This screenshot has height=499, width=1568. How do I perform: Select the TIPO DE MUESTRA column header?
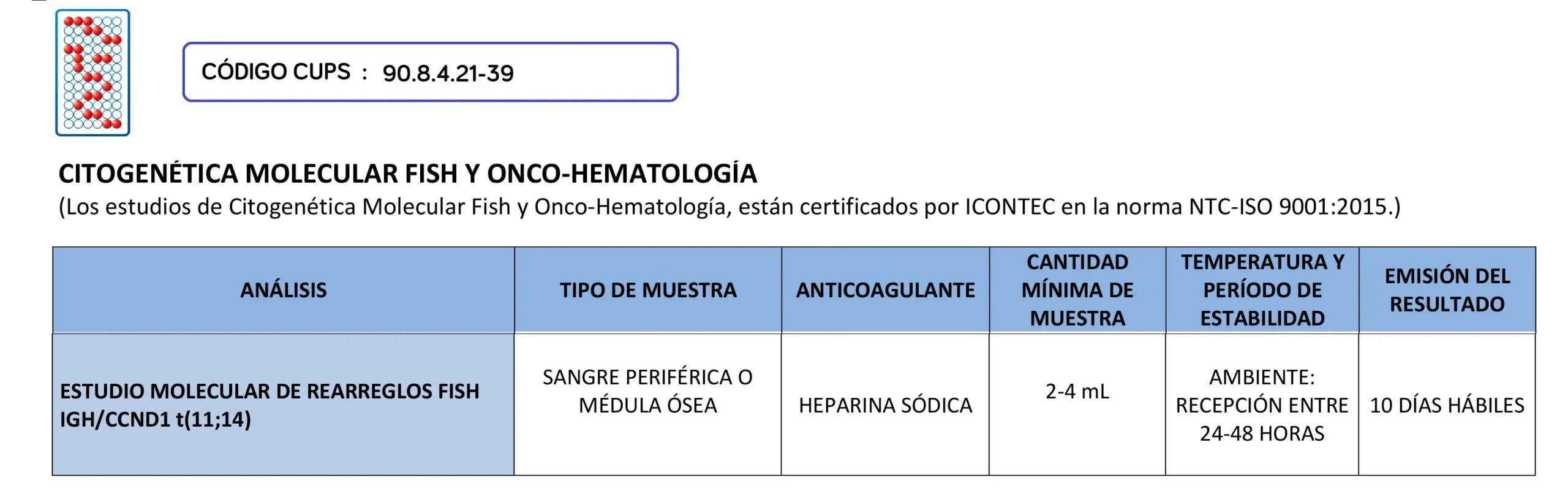pos(647,290)
